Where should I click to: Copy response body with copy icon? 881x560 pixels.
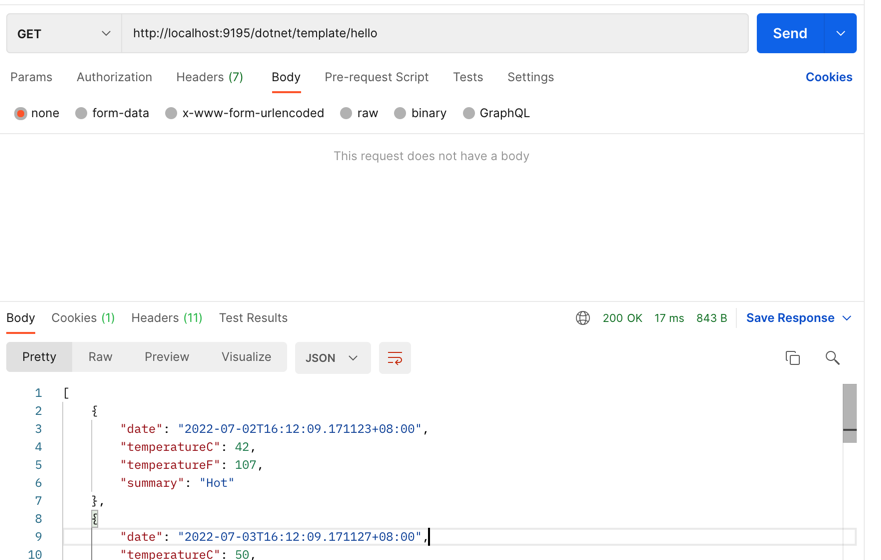click(x=792, y=358)
